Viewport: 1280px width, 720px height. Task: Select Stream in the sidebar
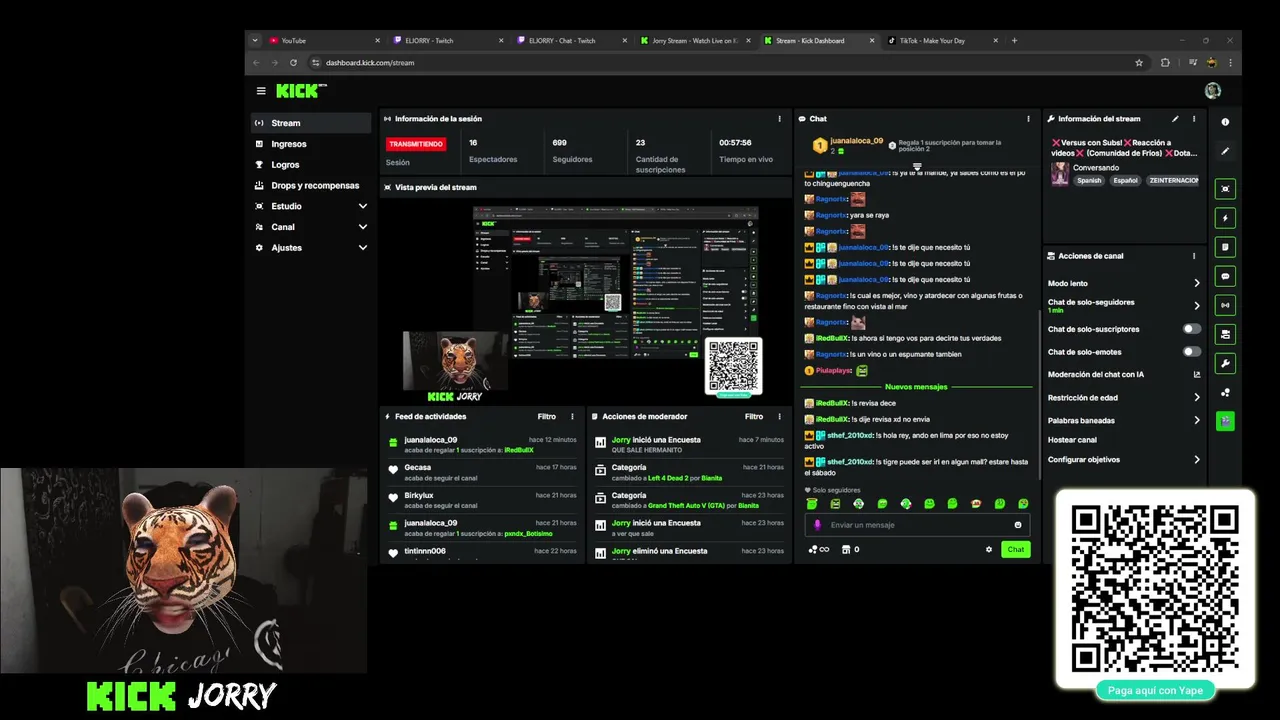(x=311, y=123)
